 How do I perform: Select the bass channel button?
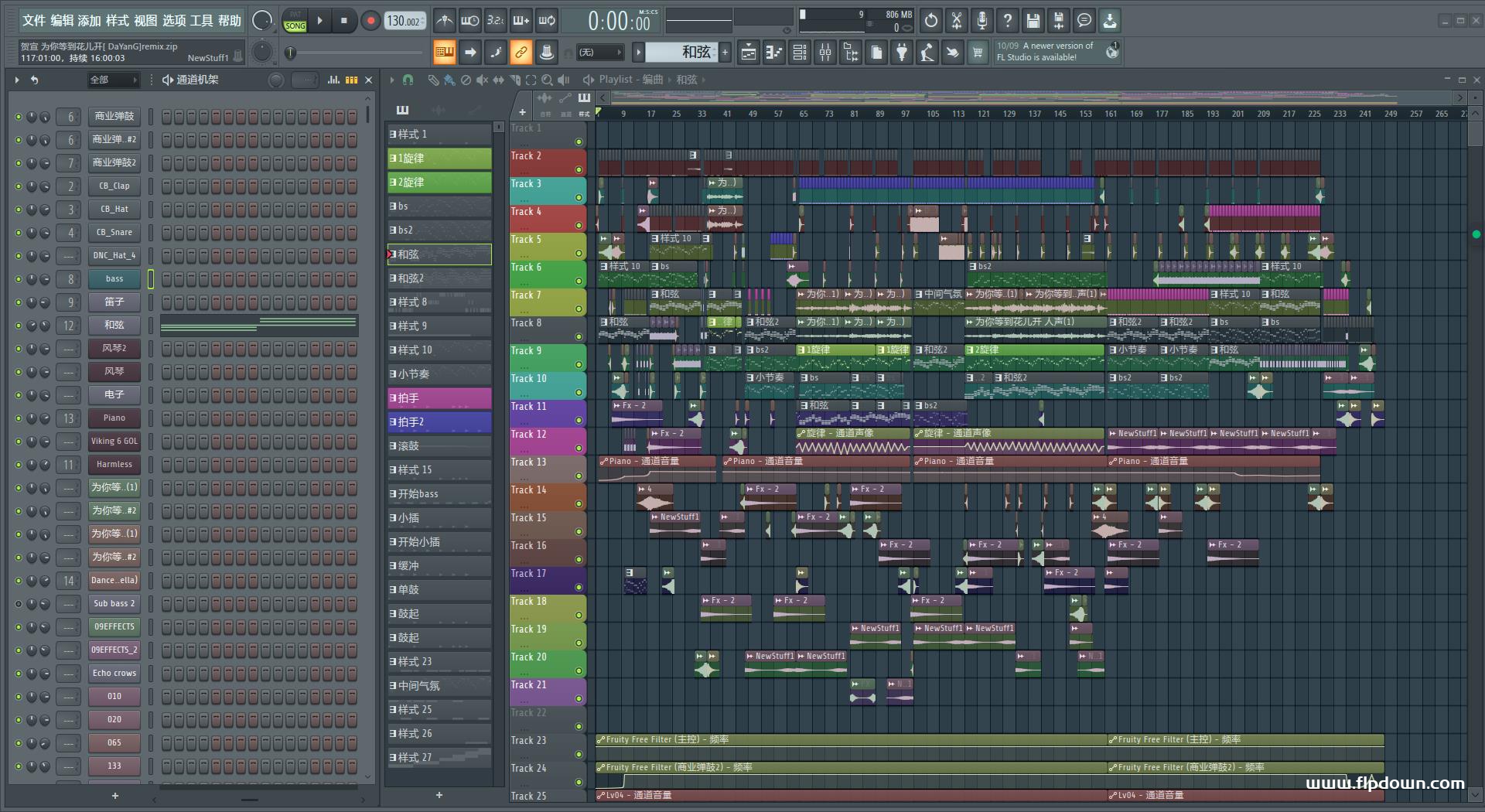(x=114, y=278)
